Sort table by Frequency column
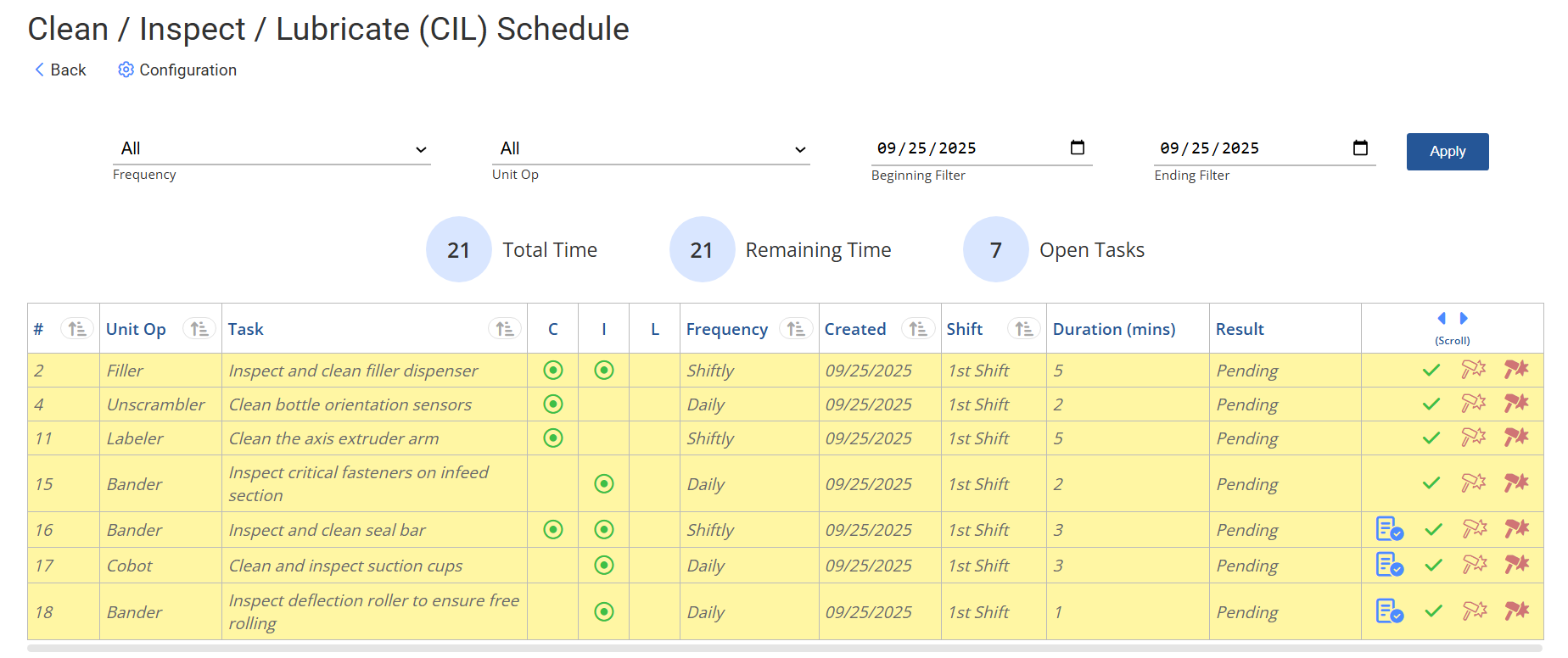The width and height of the screenshot is (1568, 658). [x=795, y=329]
